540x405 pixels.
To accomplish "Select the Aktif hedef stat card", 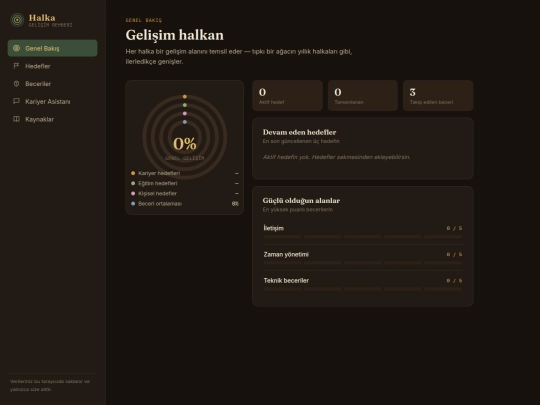I will click(x=287, y=96).
